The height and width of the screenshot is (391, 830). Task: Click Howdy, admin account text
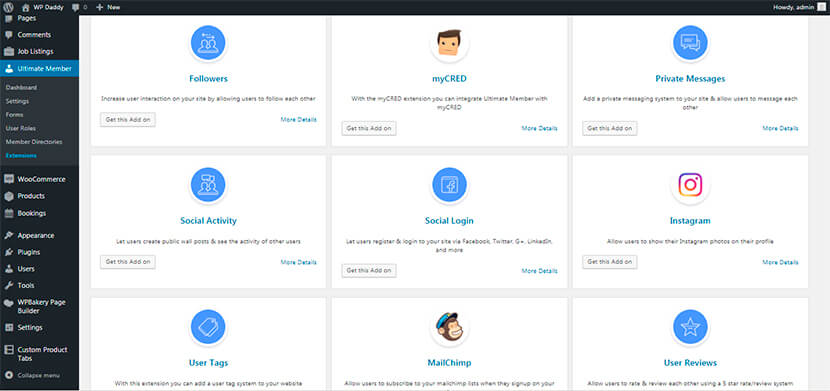point(794,7)
